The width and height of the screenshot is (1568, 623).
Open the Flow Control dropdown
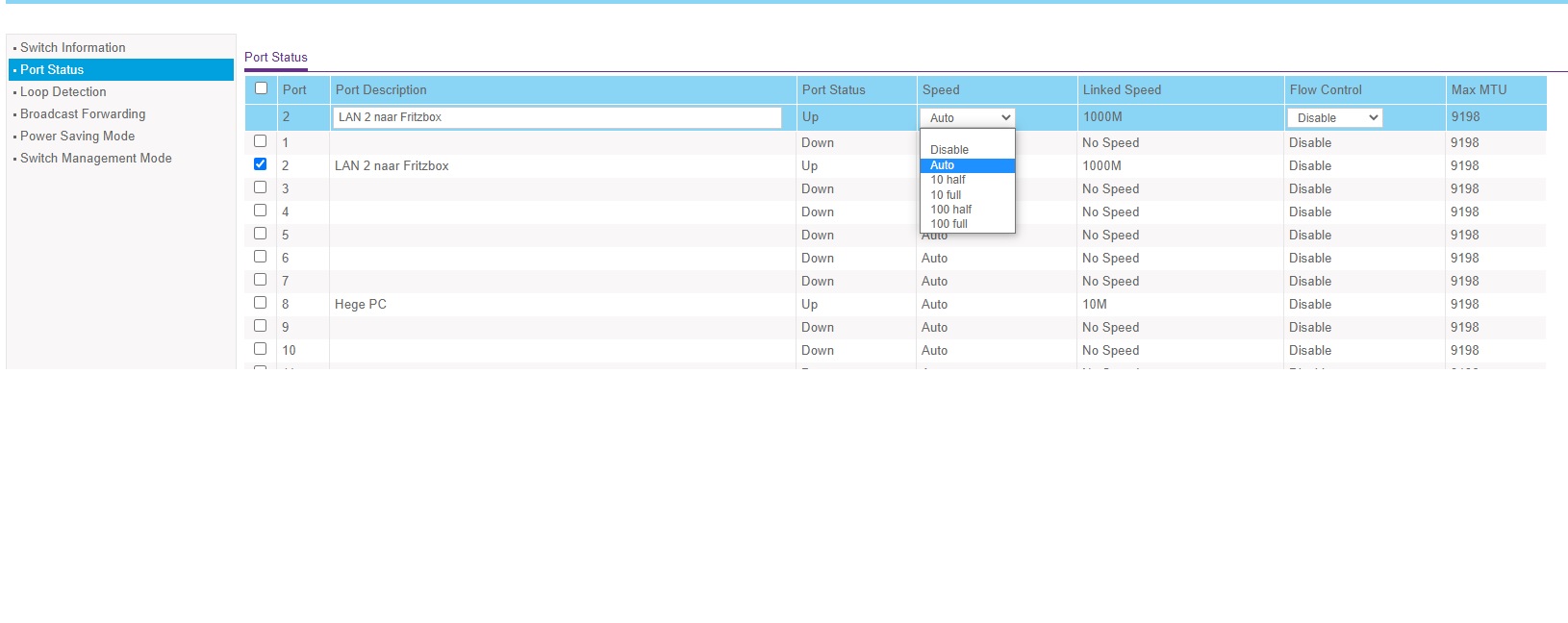[x=1334, y=117]
